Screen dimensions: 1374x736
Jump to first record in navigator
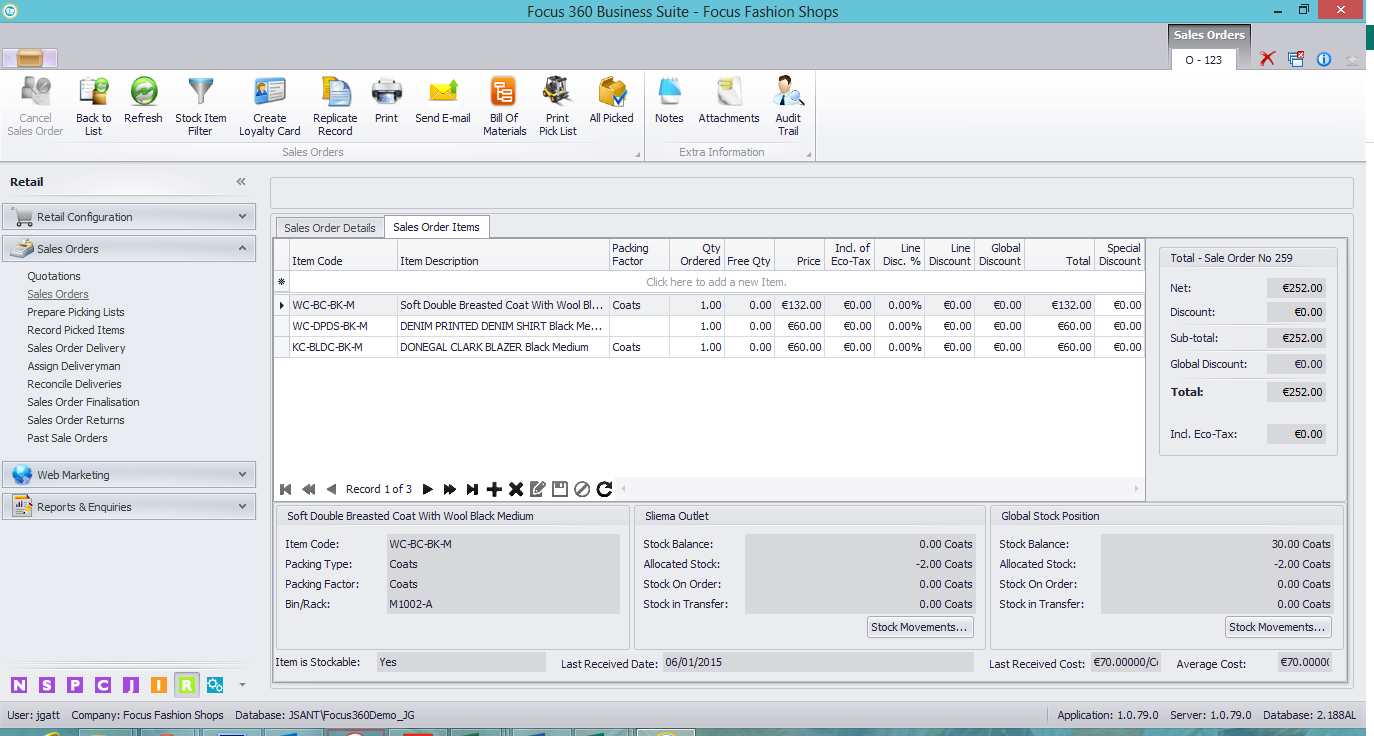point(286,489)
